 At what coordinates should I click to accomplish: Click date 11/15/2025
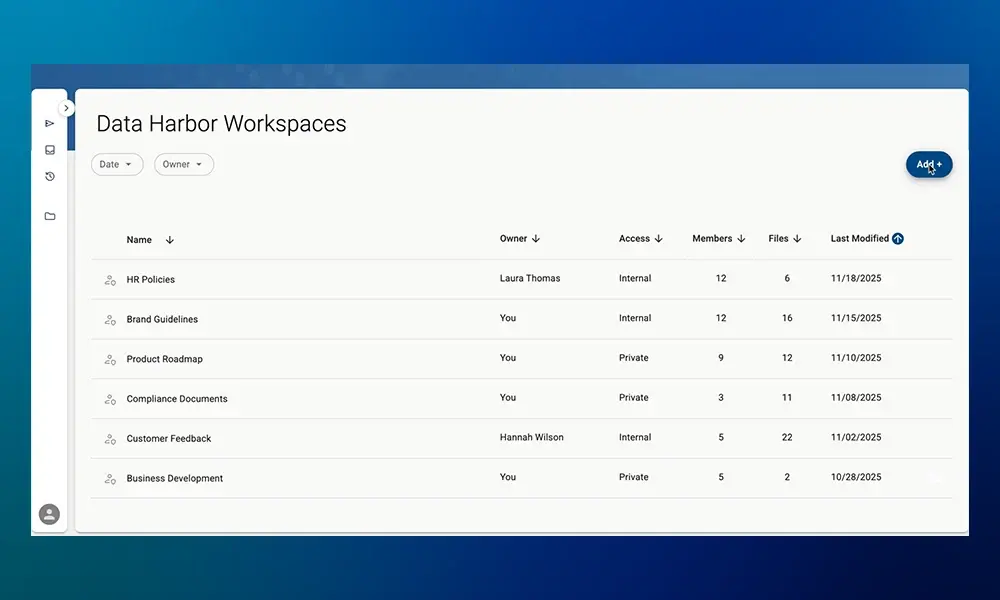coord(856,318)
